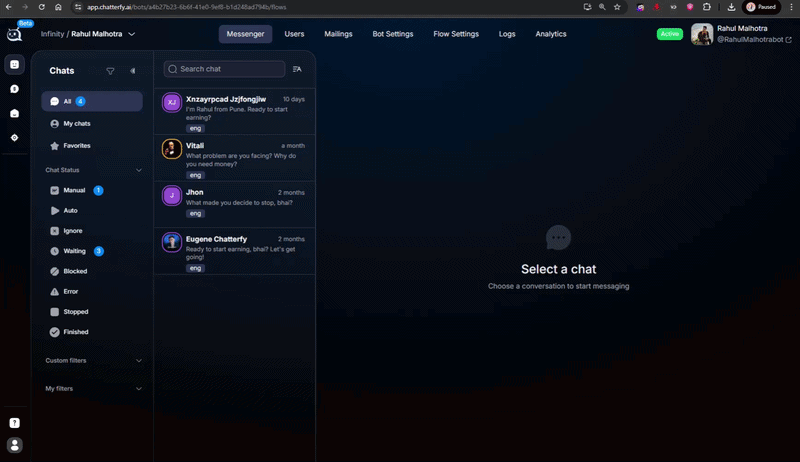Open the Eugene Chatterfy chat
The width and height of the screenshot is (800, 462).
point(235,251)
